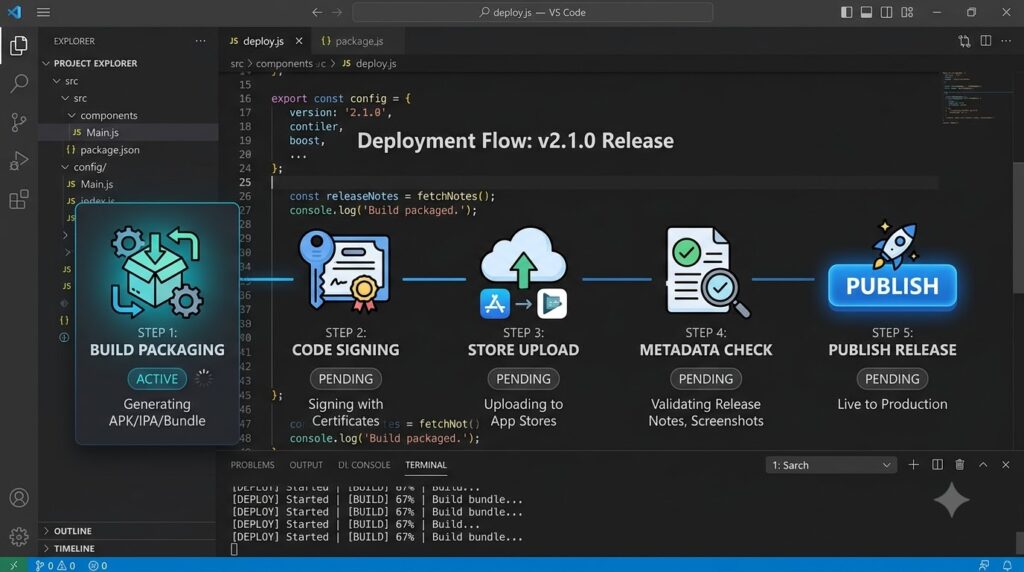The width and height of the screenshot is (1024, 572).
Task: Add a new terminal with plus icon
Action: [x=914, y=464]
